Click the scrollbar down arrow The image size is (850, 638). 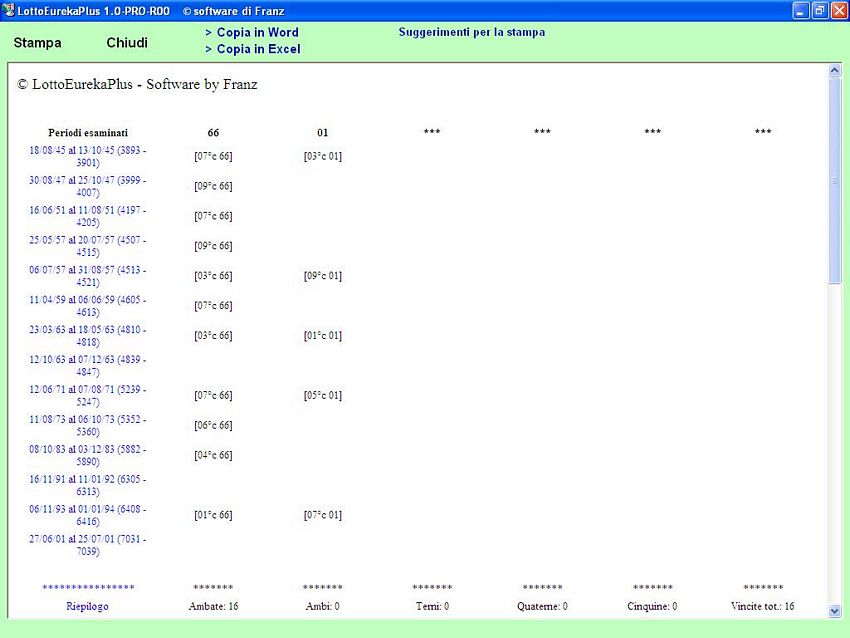(835, 611)
